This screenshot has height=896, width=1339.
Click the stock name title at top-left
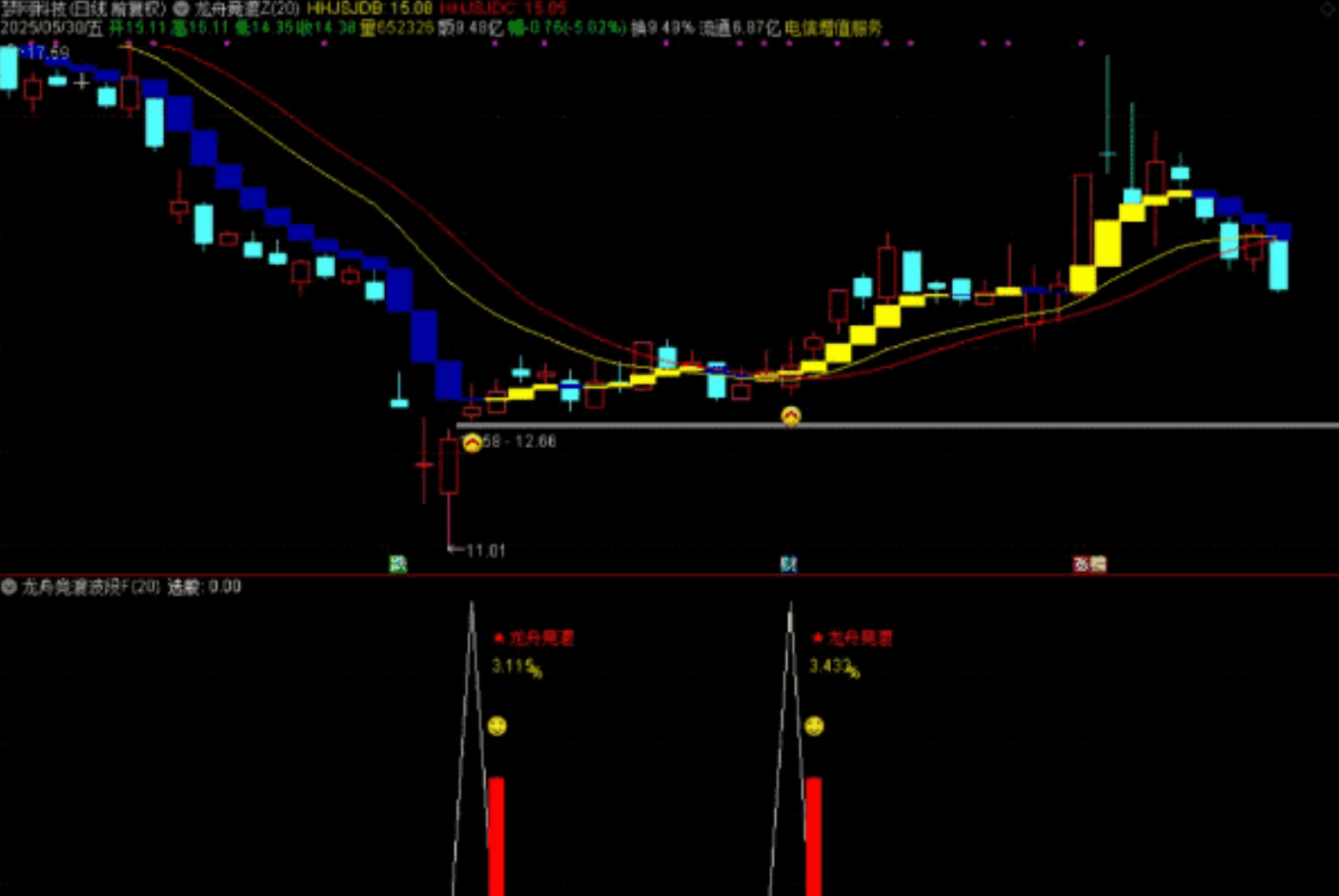pyautogui.click(x=84, y=9)
